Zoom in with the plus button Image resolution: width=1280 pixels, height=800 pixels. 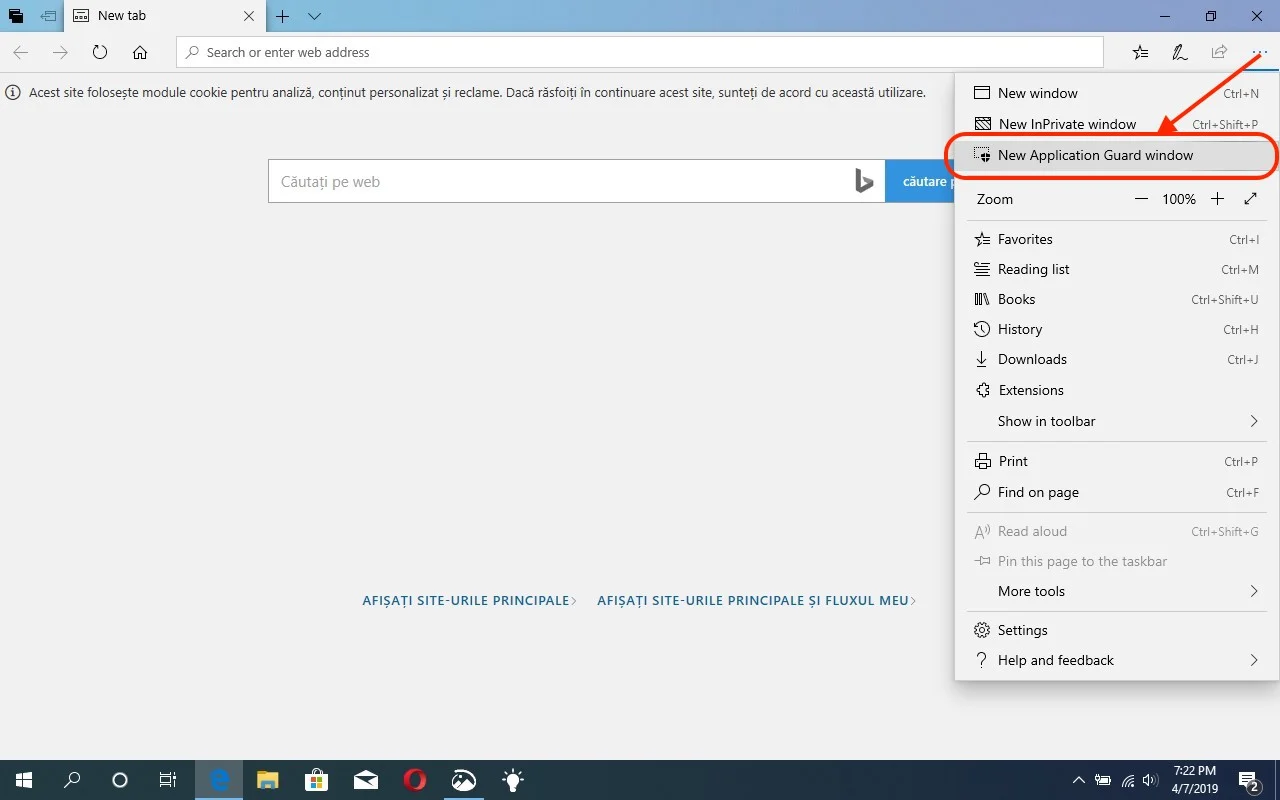[x=1217, y=199]
